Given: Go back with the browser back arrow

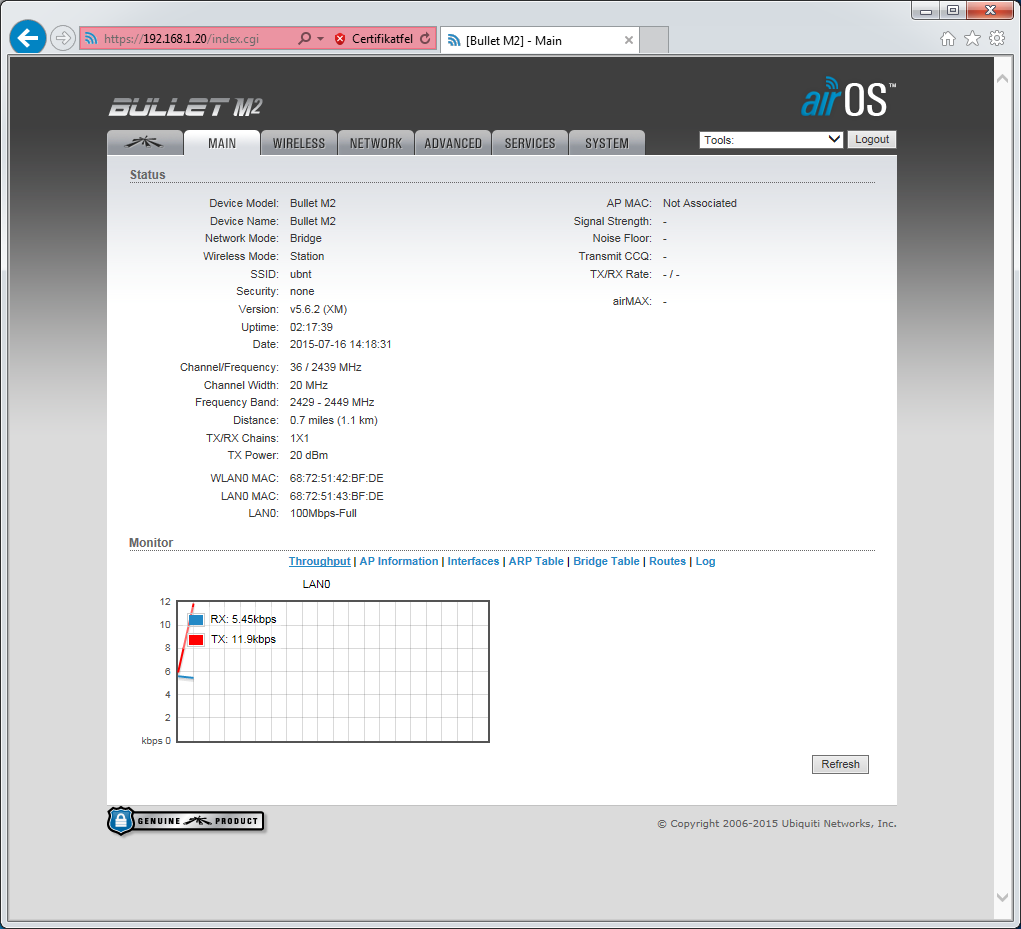Looking at the screenshot, I should point(27,38).
